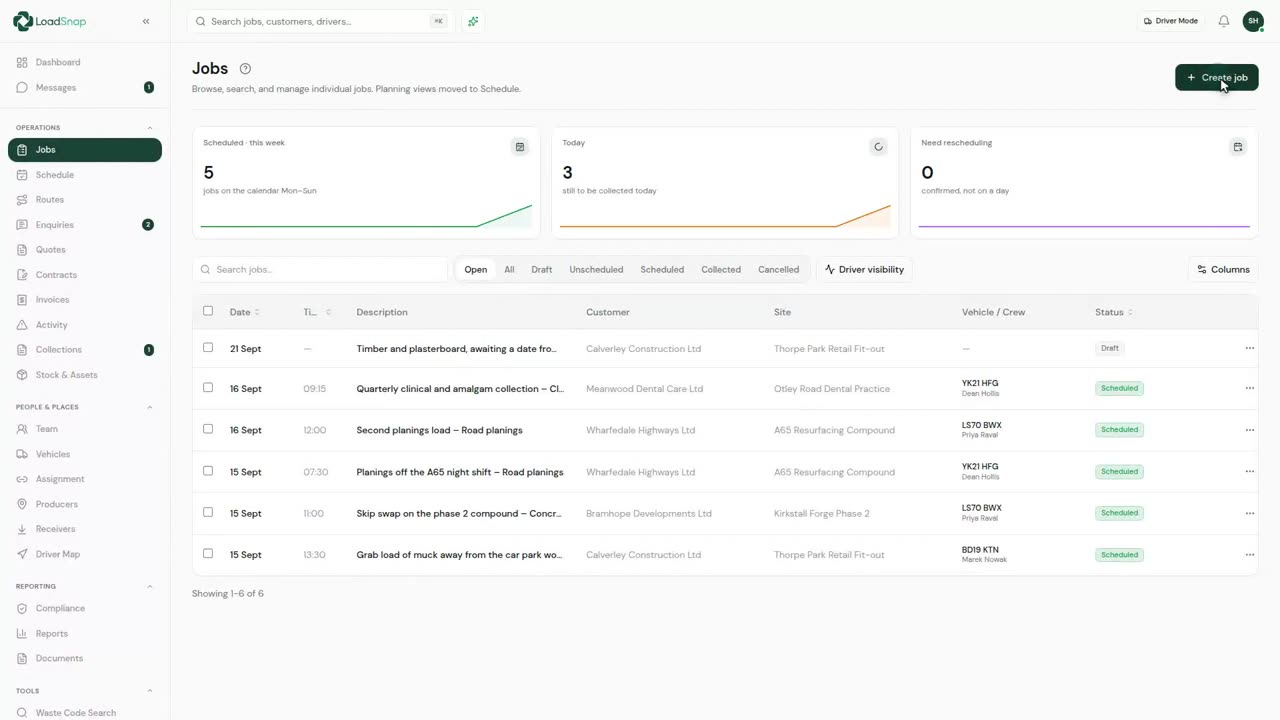The image size is (1280, 720).
Task: Click calendar icon on Need rescheduling card
Action: 1238,147
